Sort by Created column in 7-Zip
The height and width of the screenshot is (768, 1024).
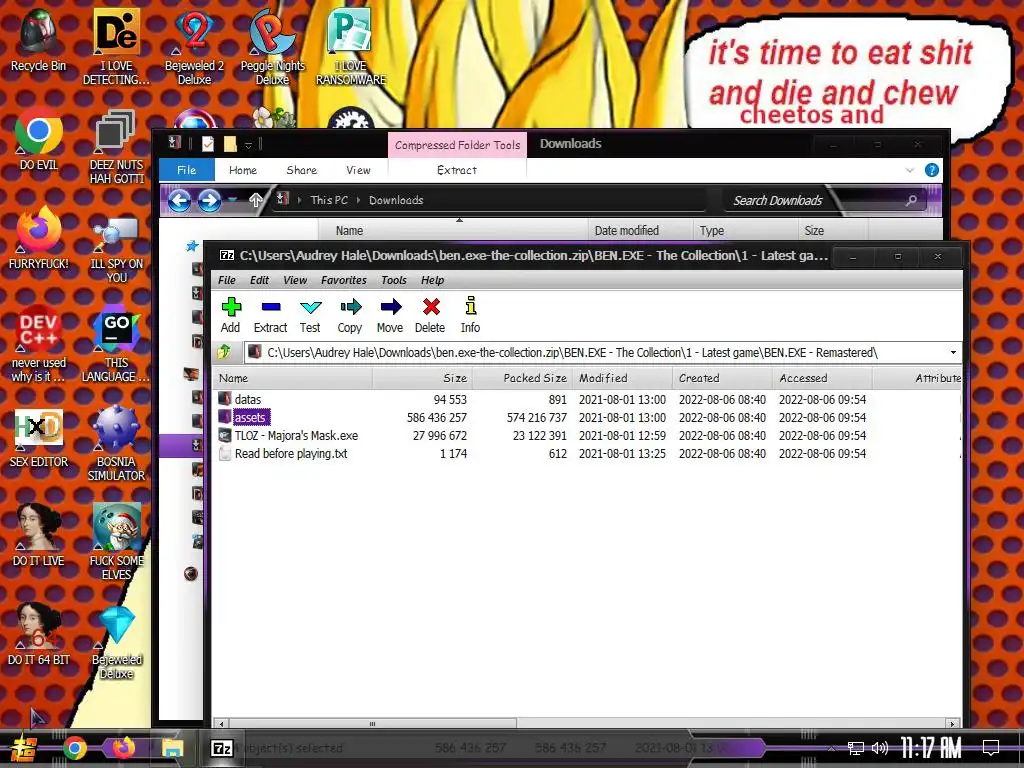tap(722, 378)
